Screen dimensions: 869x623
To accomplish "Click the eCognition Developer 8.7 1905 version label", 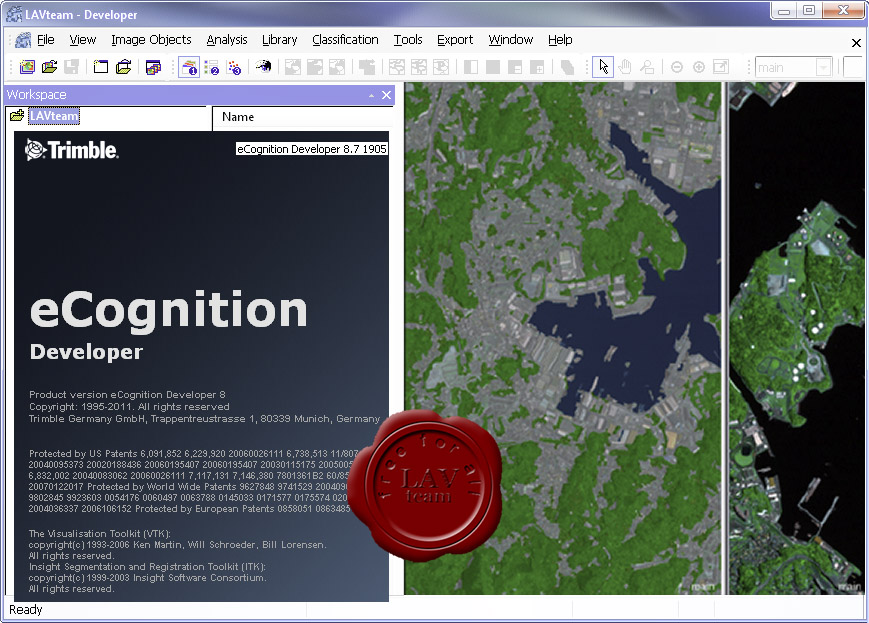I will [312, 149].
